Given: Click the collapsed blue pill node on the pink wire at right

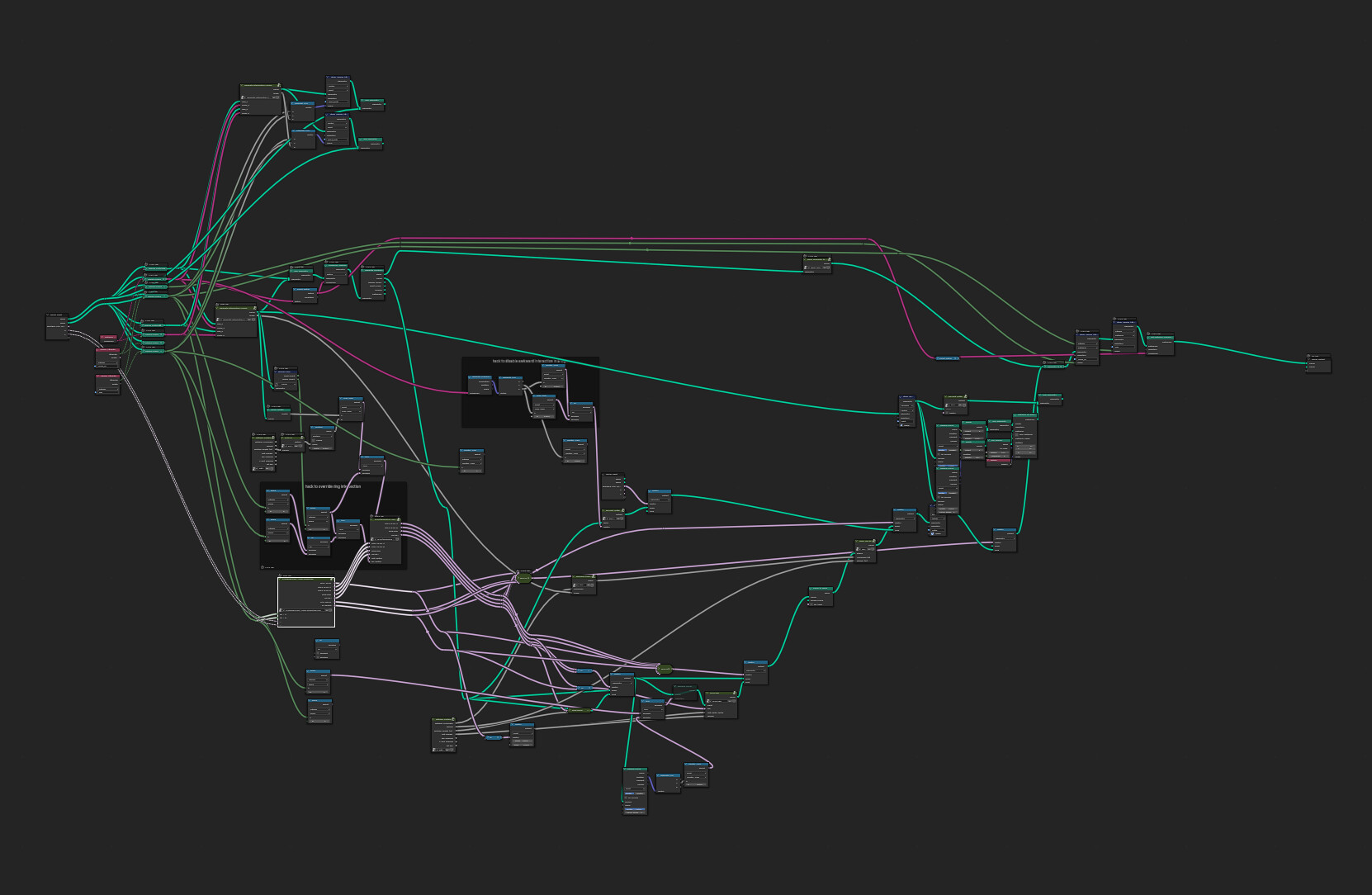Looking at the screenshot, I should [x=948, y=358].
